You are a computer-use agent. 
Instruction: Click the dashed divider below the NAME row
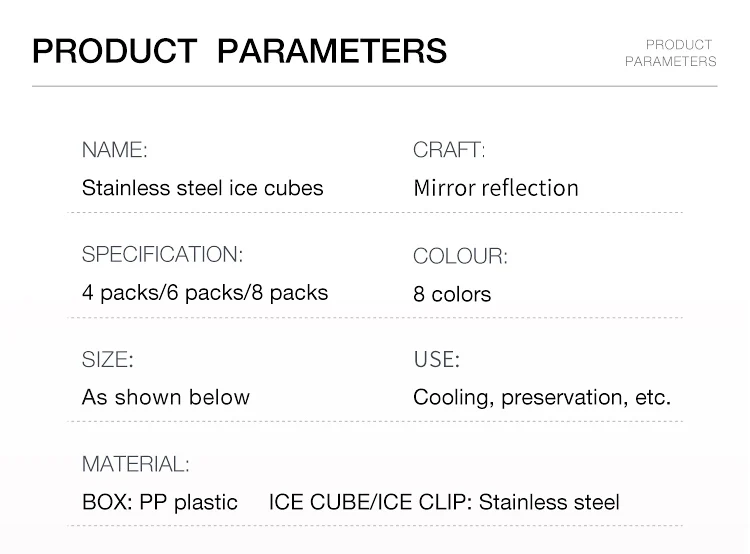point(375,212)
